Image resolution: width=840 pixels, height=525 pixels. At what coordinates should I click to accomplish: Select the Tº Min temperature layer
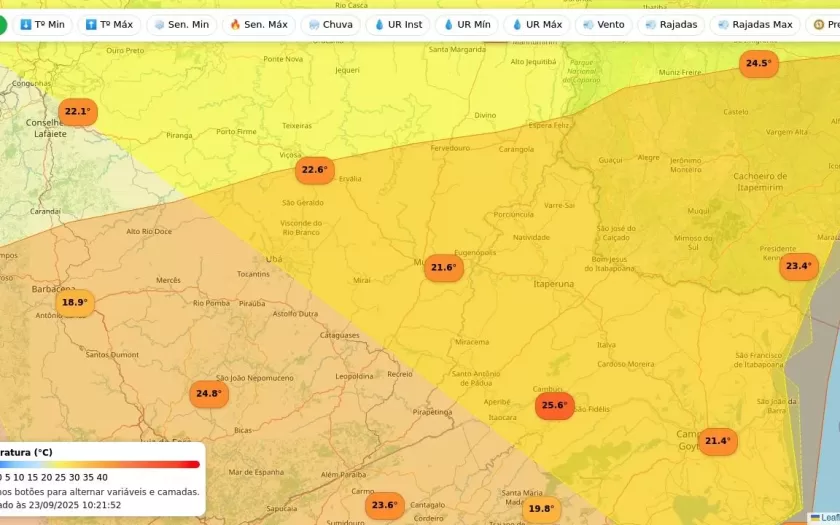click(40, 24)
